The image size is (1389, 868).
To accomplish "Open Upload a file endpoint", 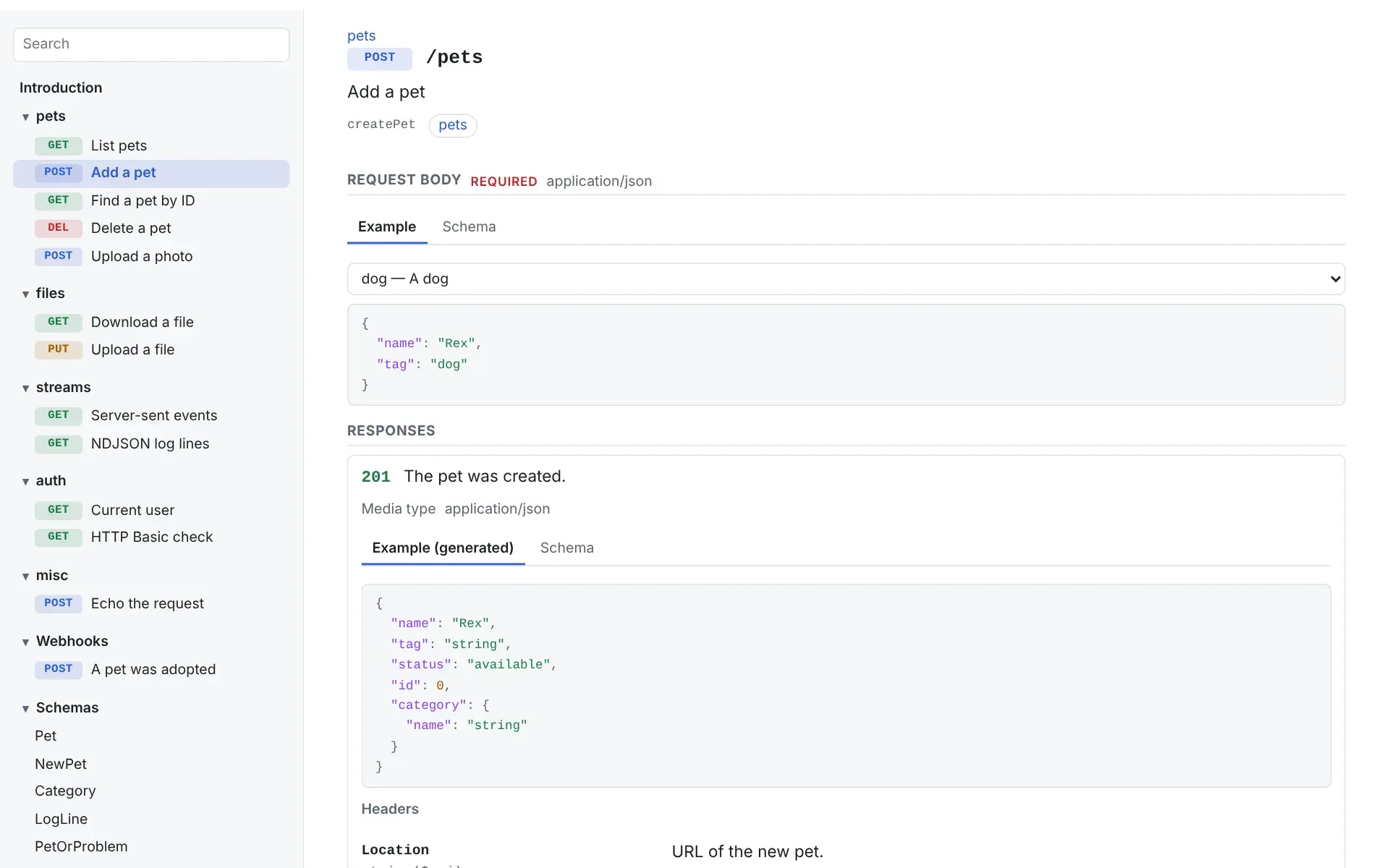I will 151,349.
